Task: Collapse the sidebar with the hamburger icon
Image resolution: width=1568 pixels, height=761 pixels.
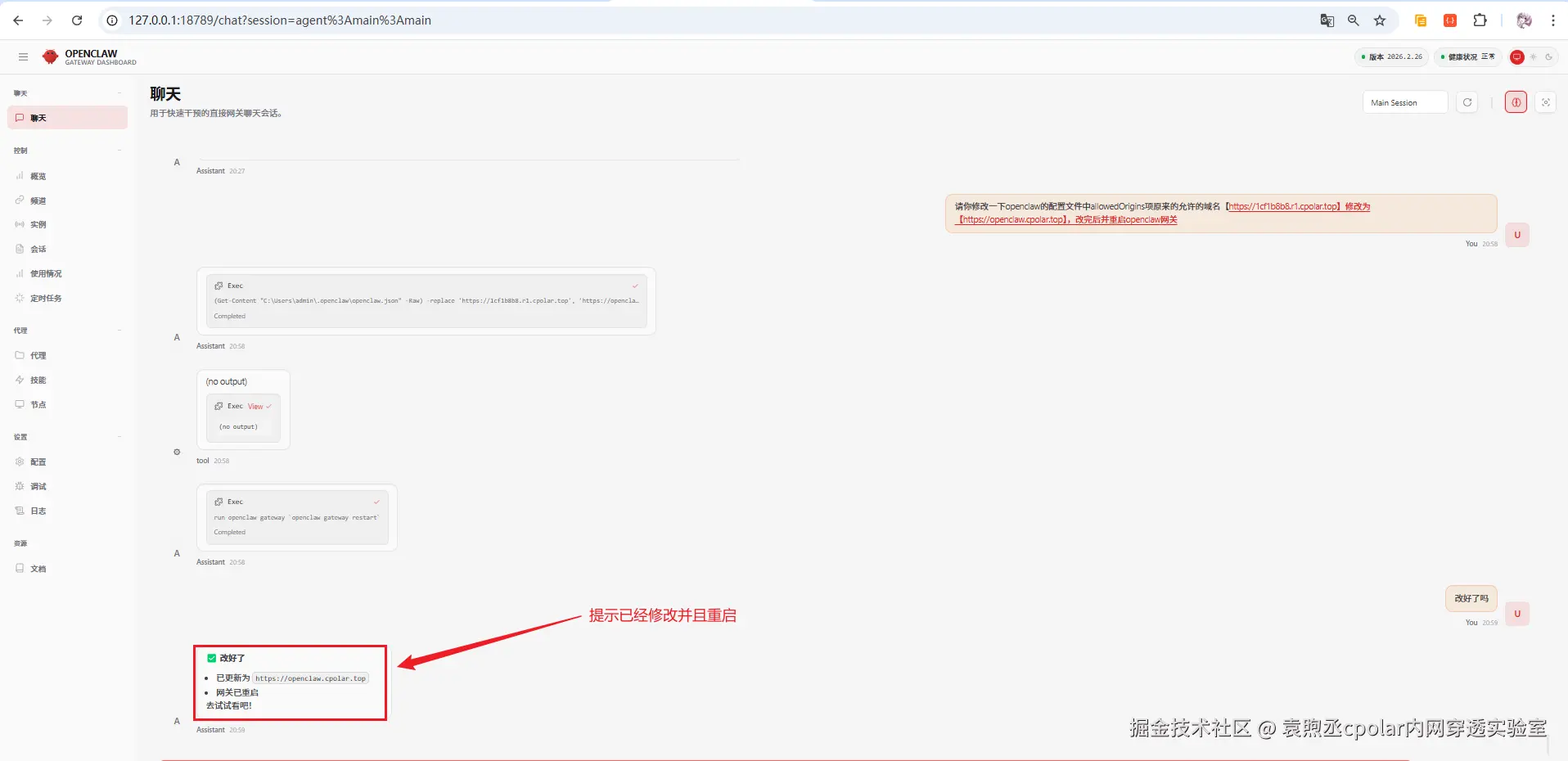Action: click(23, 56)
